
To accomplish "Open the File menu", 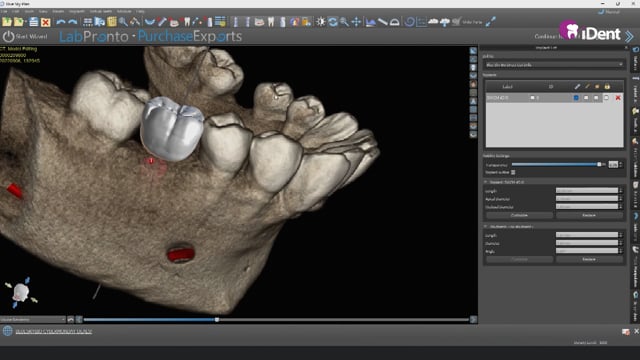I will [x=4, y=11].
